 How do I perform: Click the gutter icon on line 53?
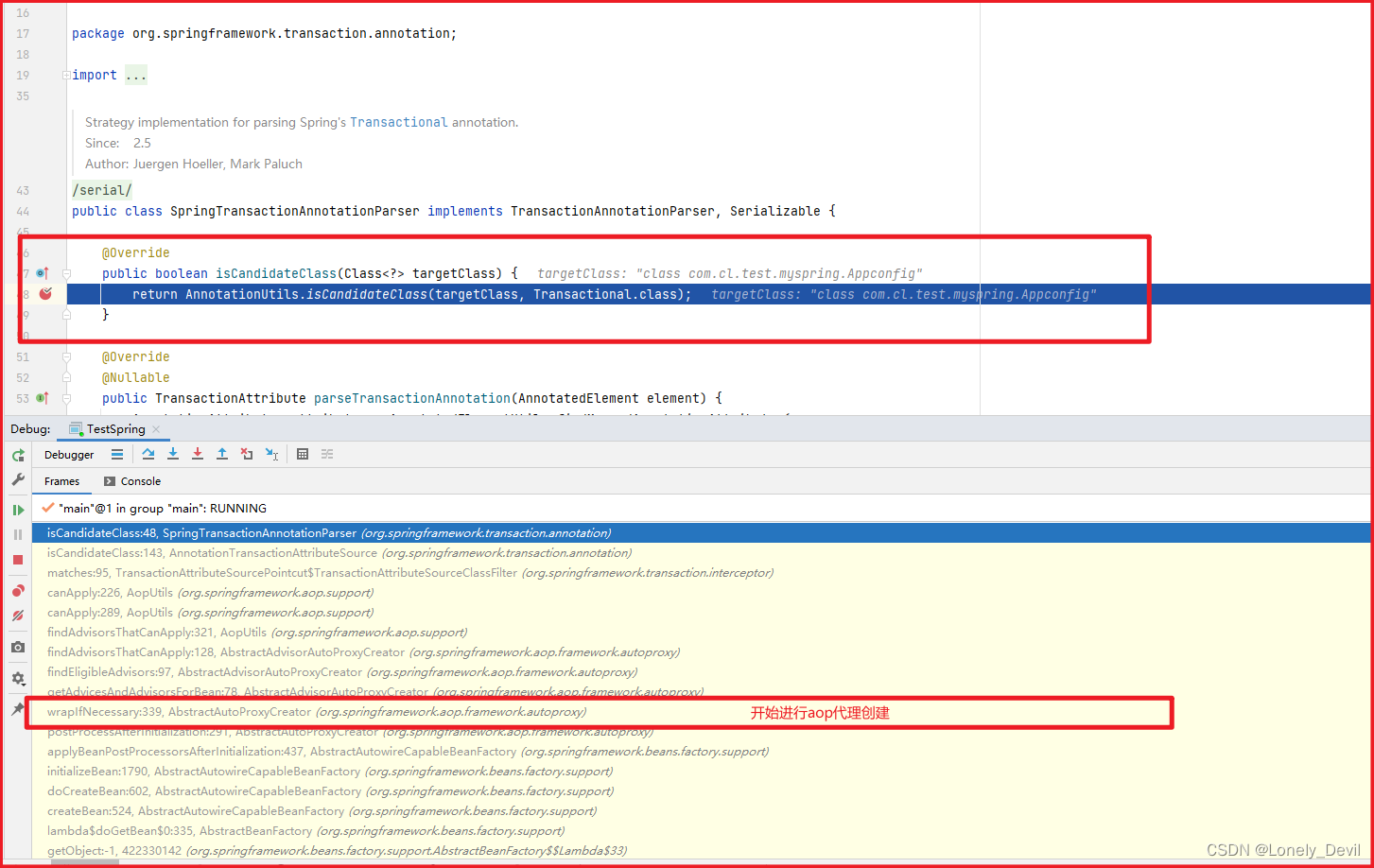(x=43, y=398)
